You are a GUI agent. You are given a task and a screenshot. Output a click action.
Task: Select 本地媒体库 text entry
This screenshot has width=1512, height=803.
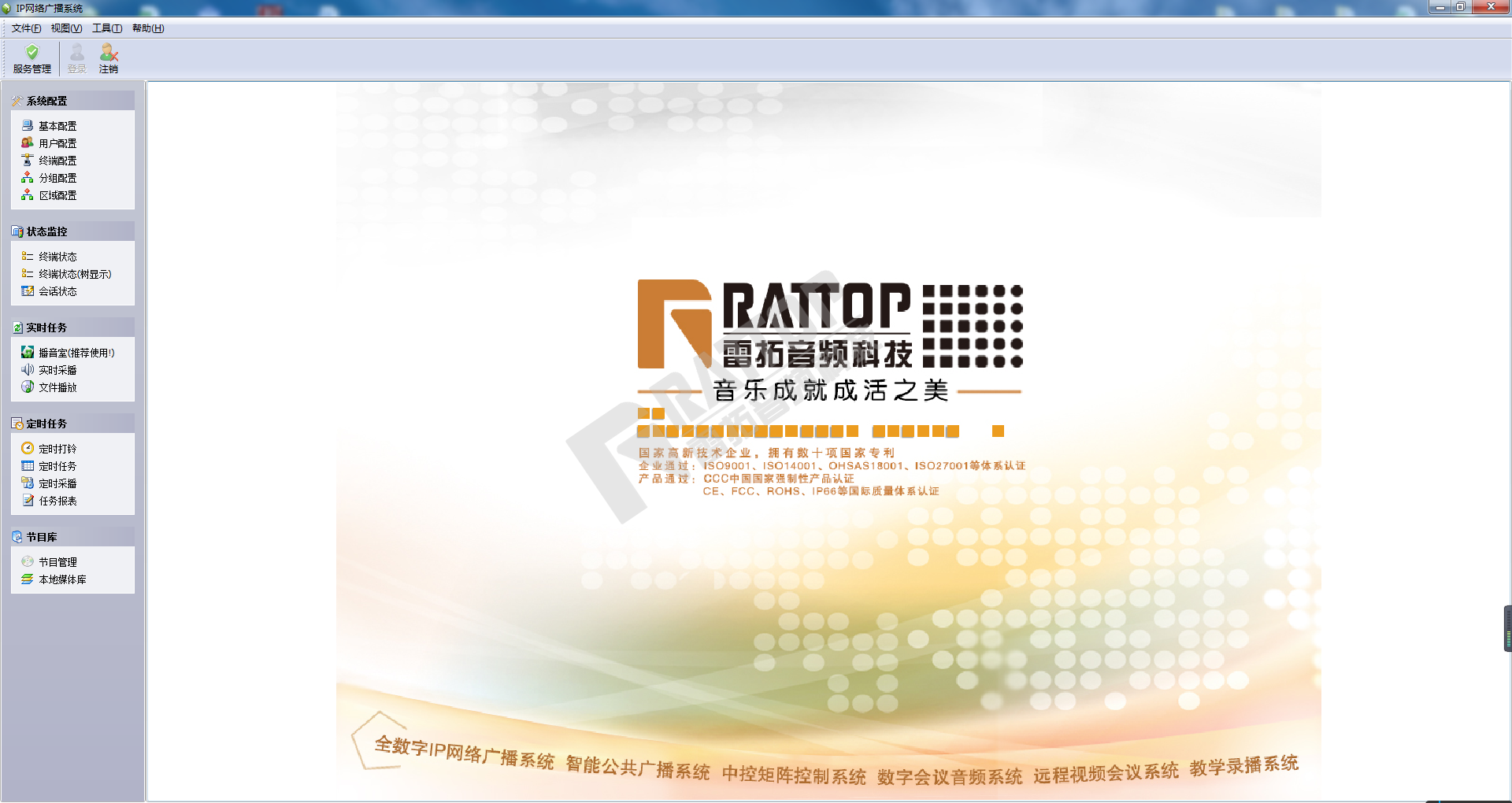point(62,579)
